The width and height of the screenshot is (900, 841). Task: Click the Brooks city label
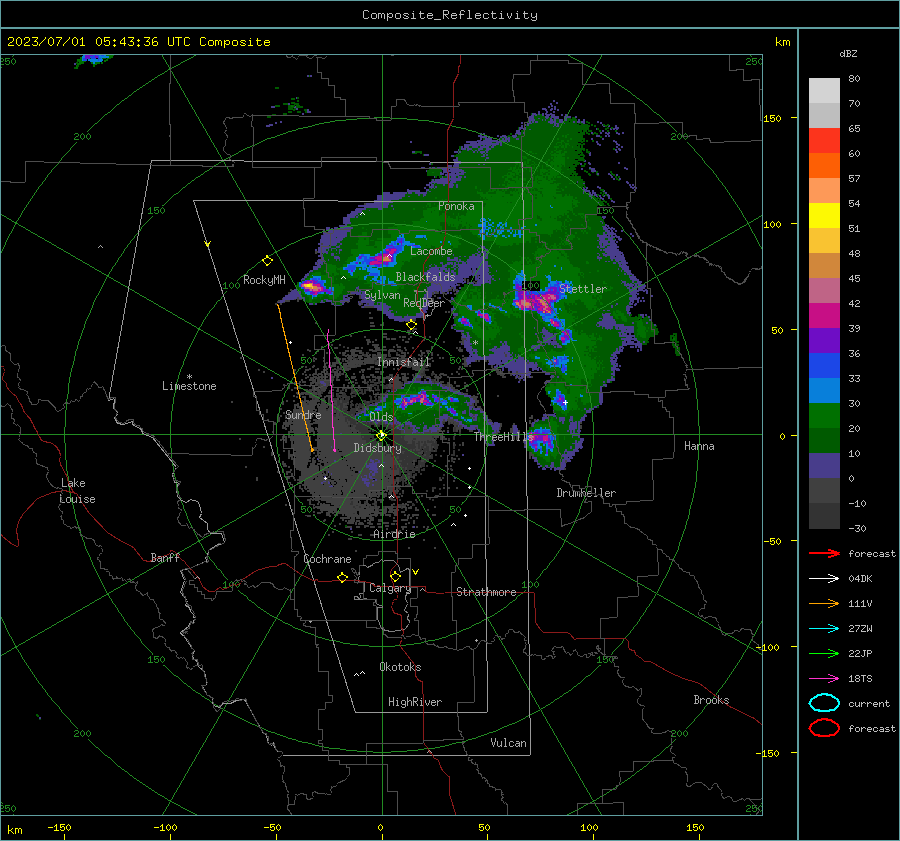711,700
